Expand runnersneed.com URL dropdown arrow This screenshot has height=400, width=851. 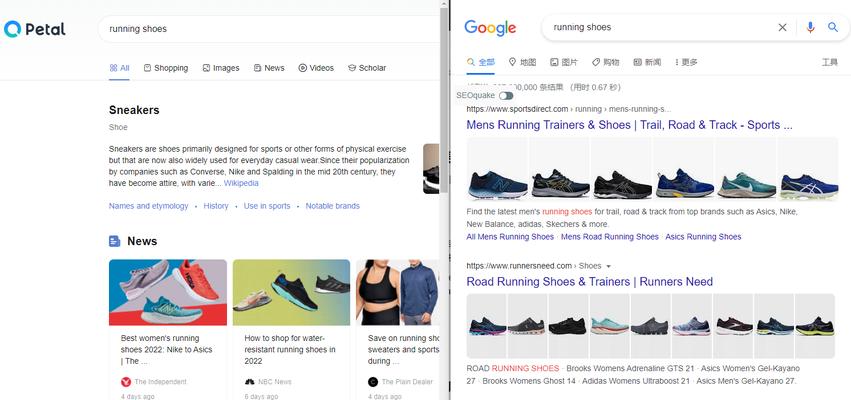coord(608,266)
